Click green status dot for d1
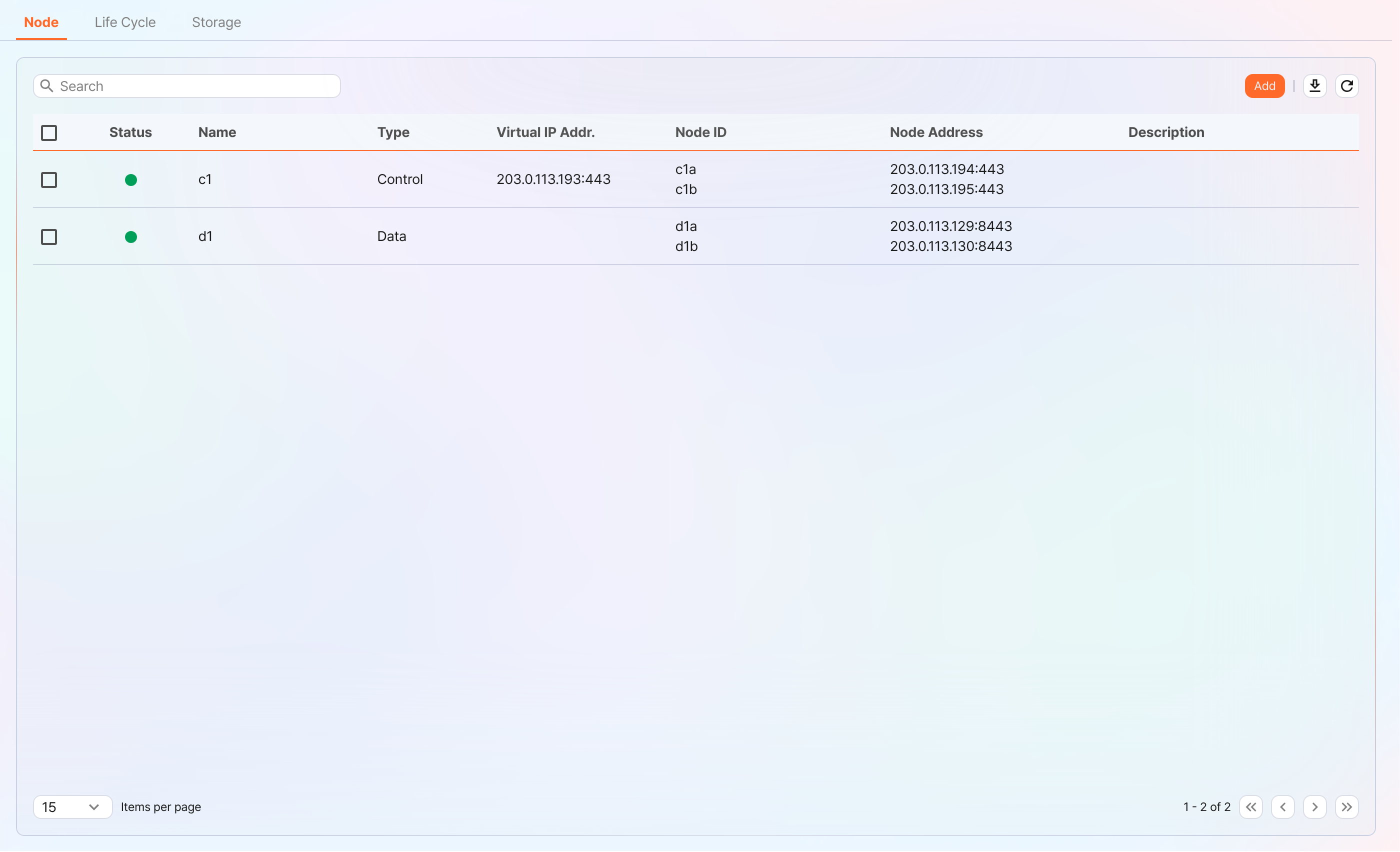The width and height of the screenshot is (1400, 852). [130, 237]
